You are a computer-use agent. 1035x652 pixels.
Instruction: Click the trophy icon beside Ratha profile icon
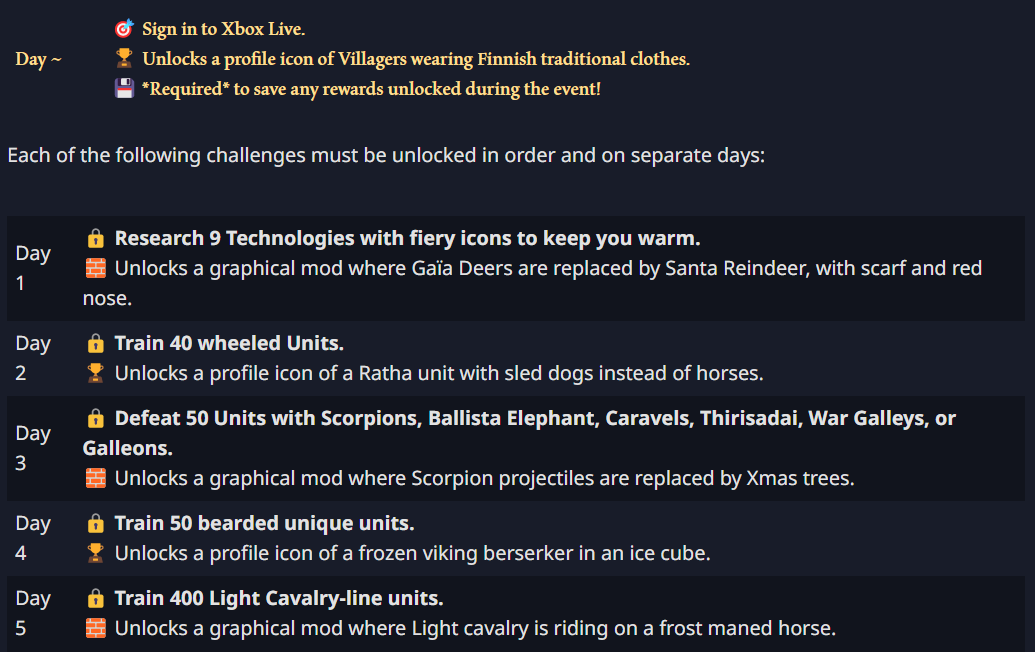point(96,374)
